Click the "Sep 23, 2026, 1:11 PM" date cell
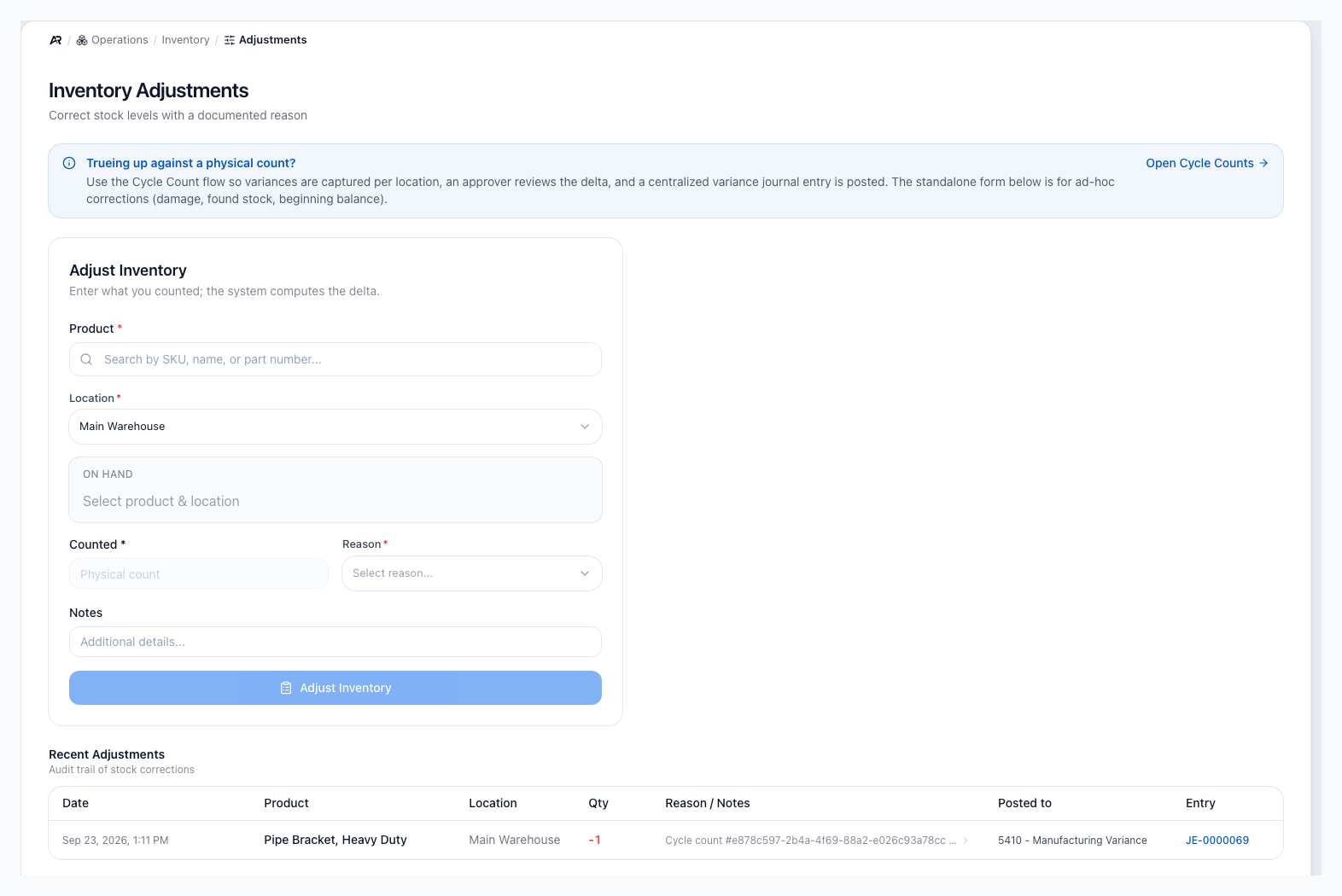This screenshot has width=1342, height=896. point(115,841)
